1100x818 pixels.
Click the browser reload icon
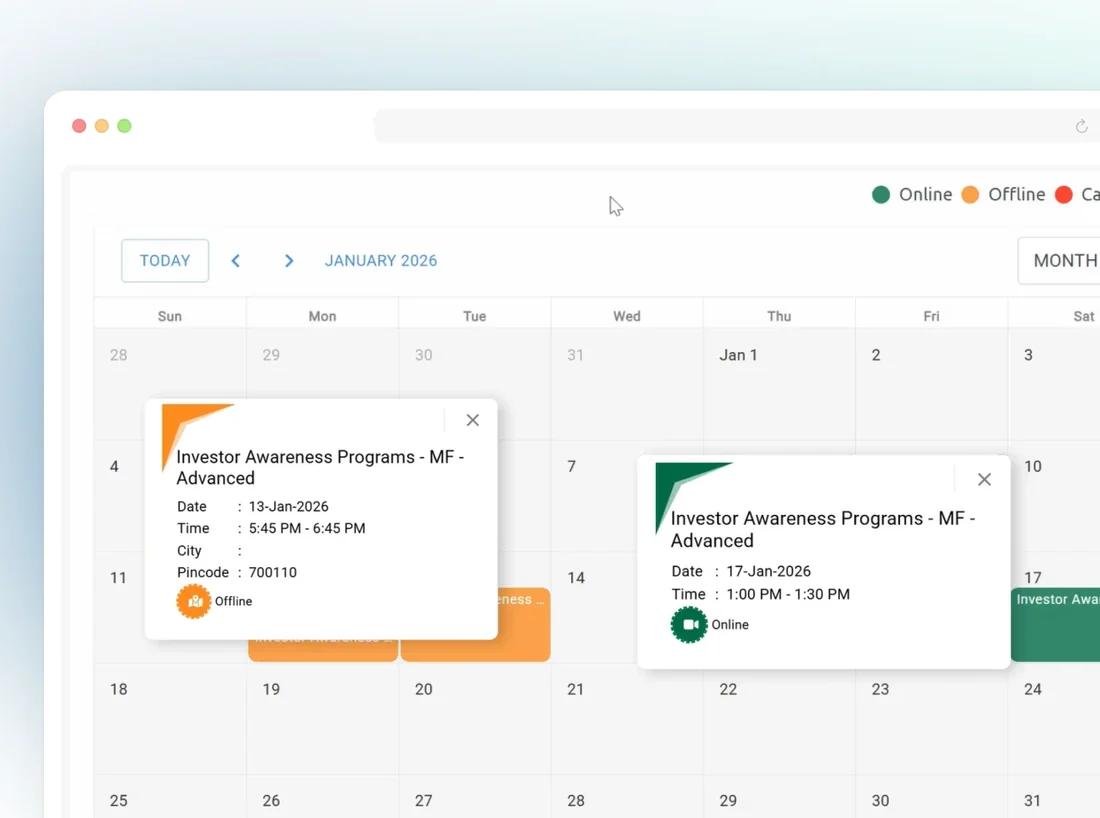click(1082, 126)
